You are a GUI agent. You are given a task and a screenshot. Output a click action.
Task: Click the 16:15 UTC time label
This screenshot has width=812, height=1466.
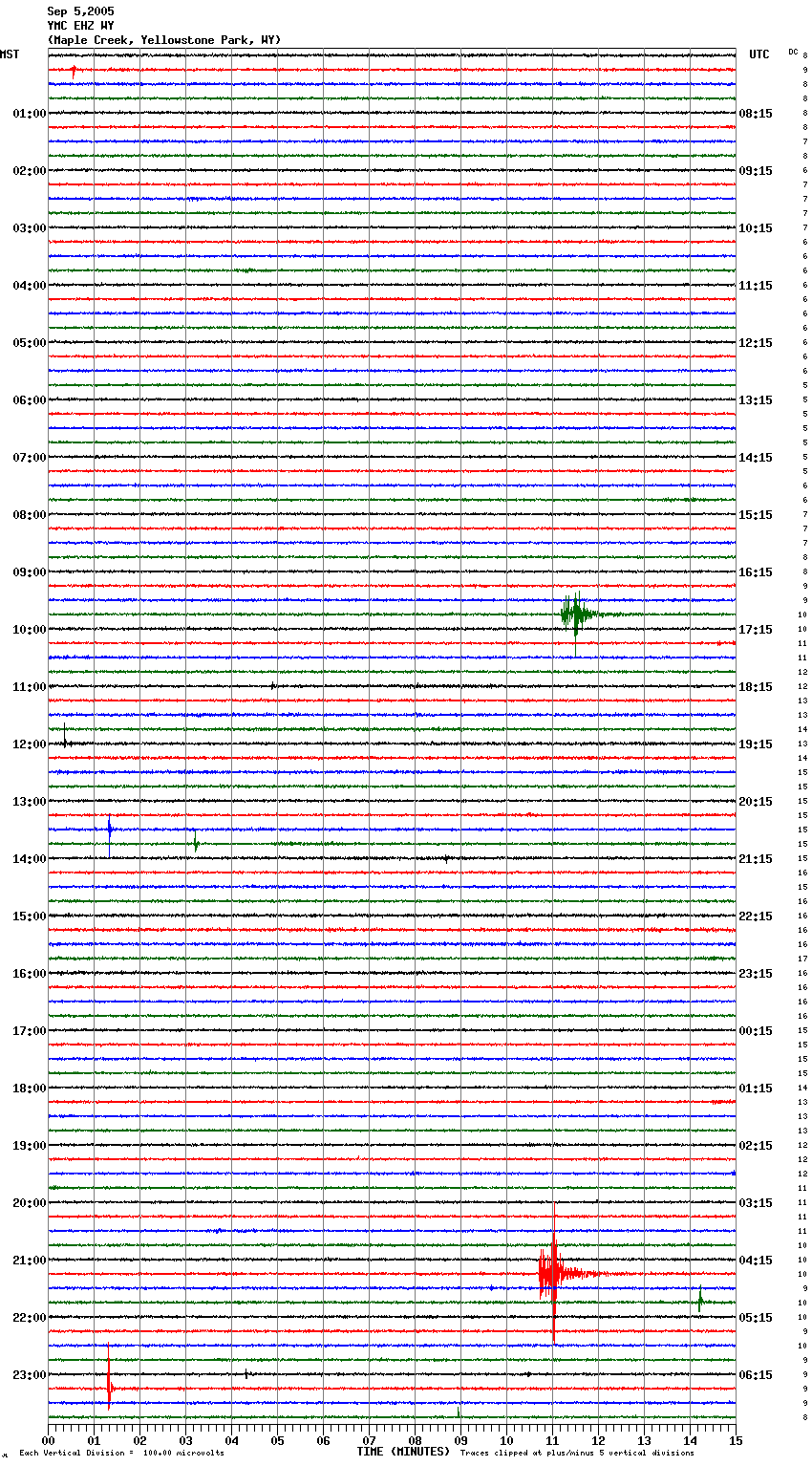click(756, 572)
